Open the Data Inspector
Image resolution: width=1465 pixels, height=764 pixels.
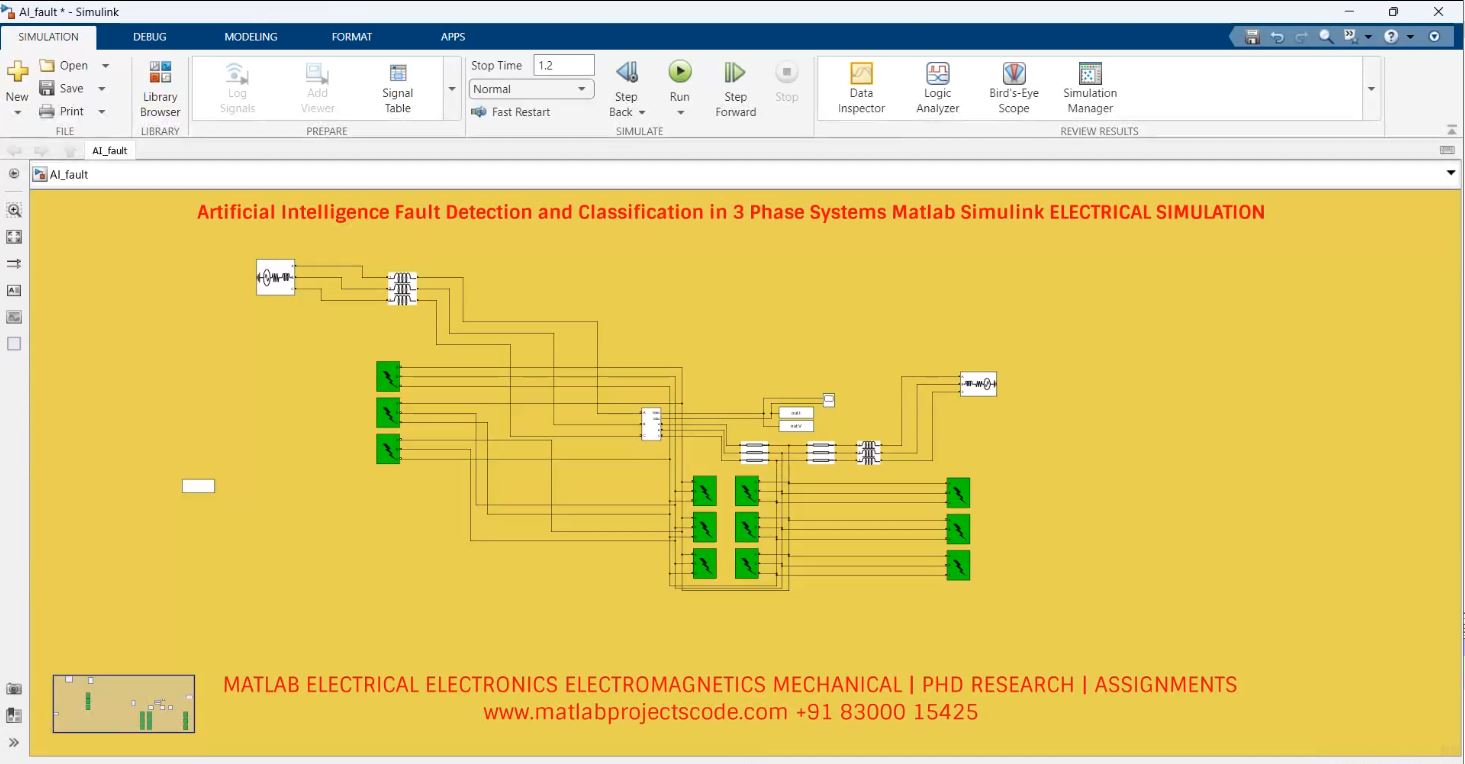860,88
